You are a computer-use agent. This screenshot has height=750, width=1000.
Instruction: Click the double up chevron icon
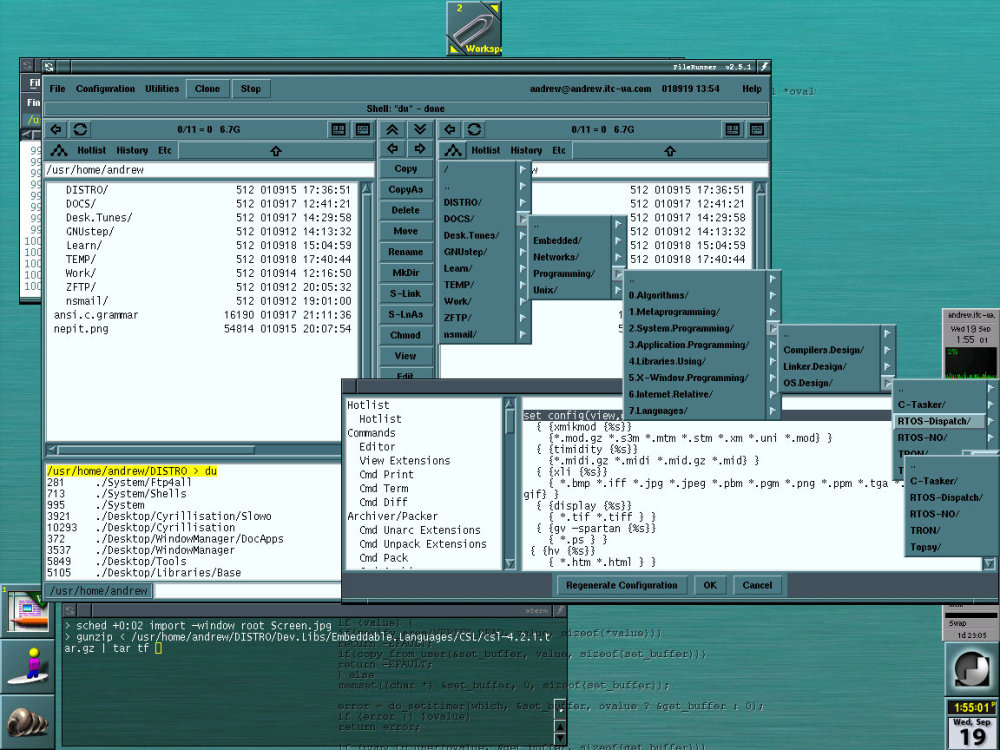(x=392, y=129)
